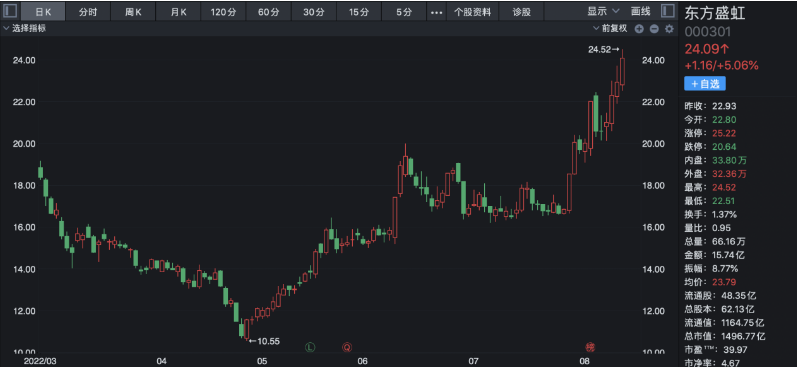797x367 pixels.
Task: Click the 量比 0.95 row
Action: coord(708,228)
